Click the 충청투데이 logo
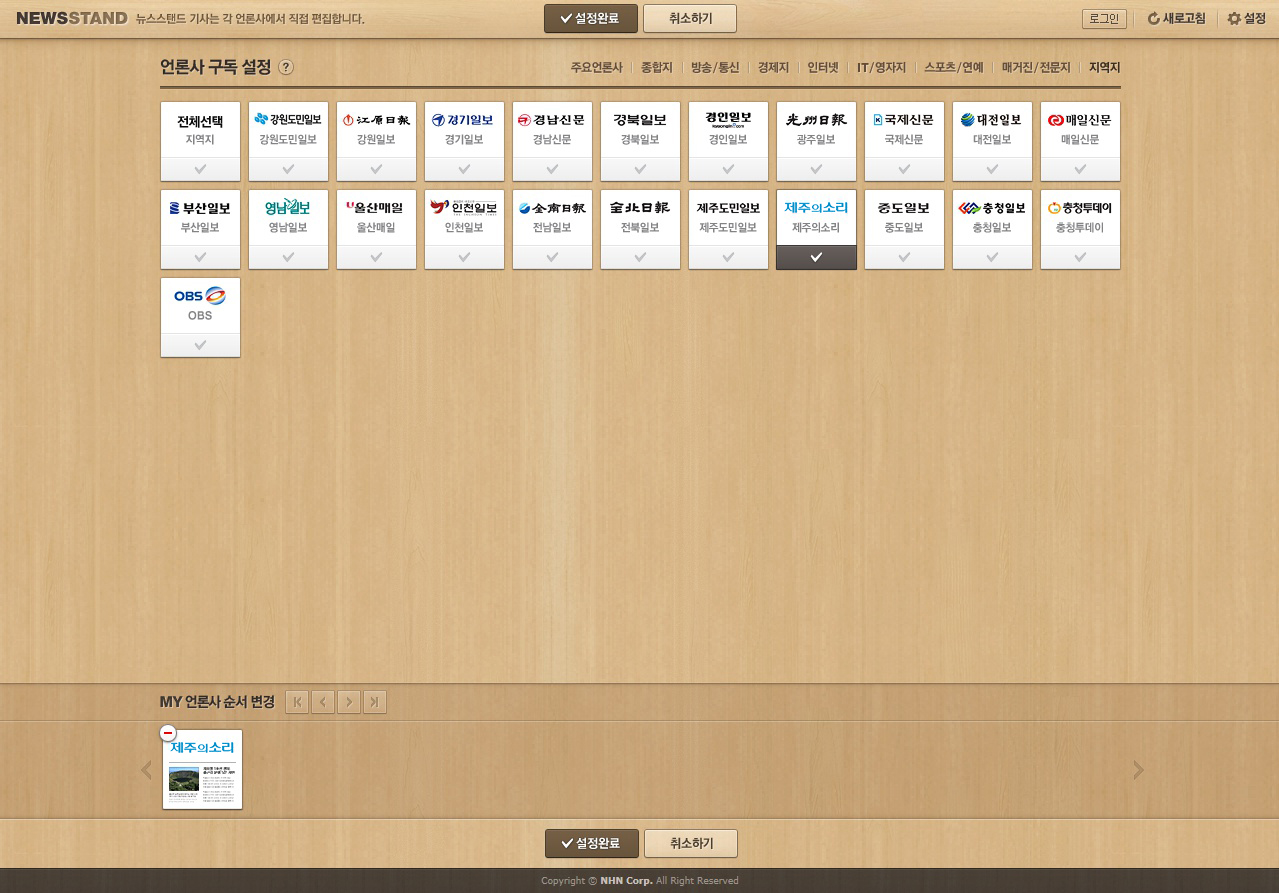Viewport: 1279px width, 893px height. (1080, 208)
